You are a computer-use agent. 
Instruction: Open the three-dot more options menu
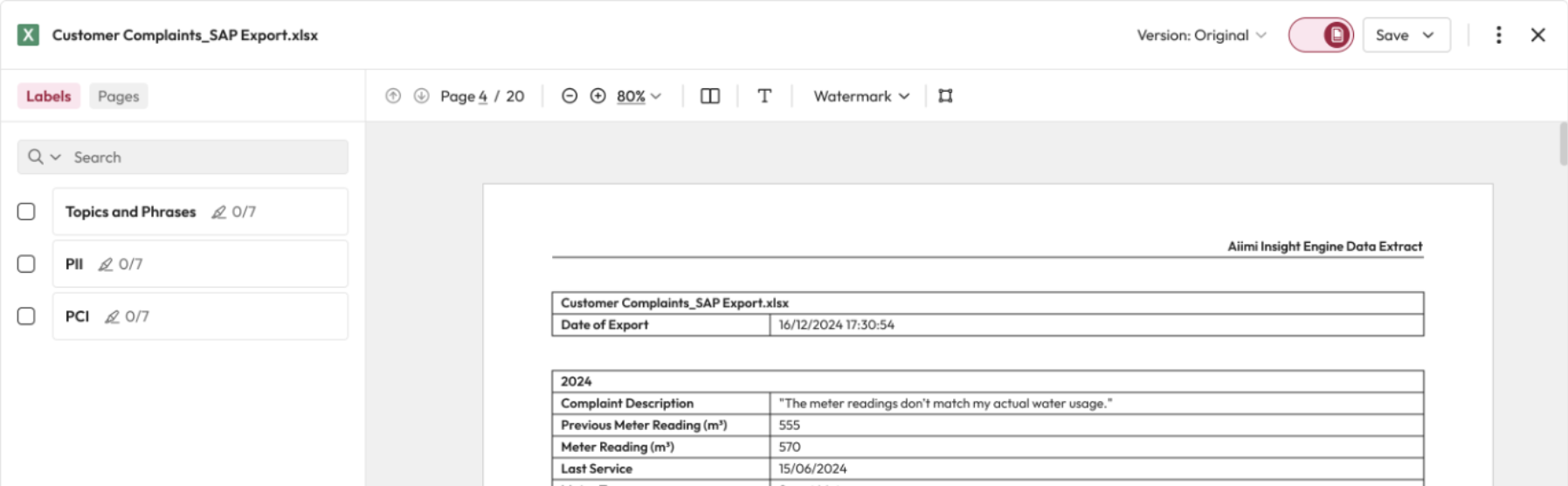coord(1499,35)
